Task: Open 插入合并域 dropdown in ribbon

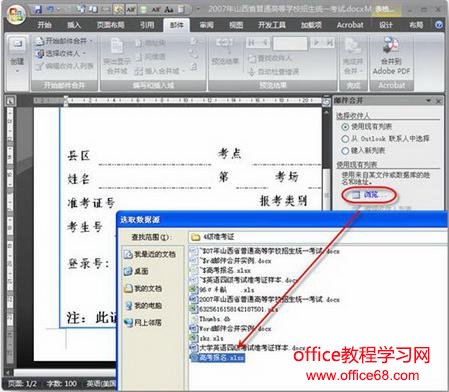Action: coord(160,71)
